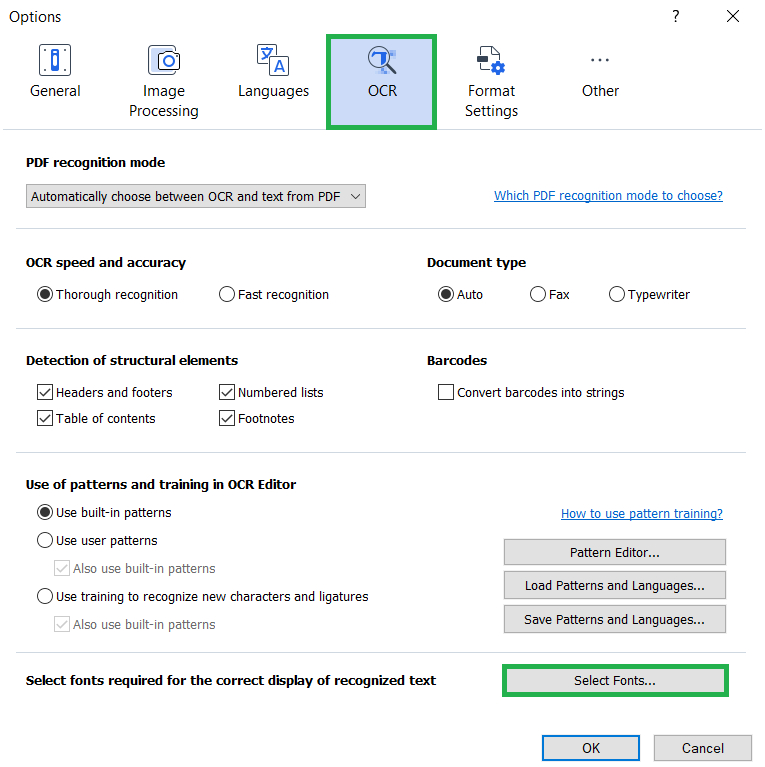The image size is (765, 767).
Task: Expand the PDF recognition mode dropdown
Action: point(196,196)
